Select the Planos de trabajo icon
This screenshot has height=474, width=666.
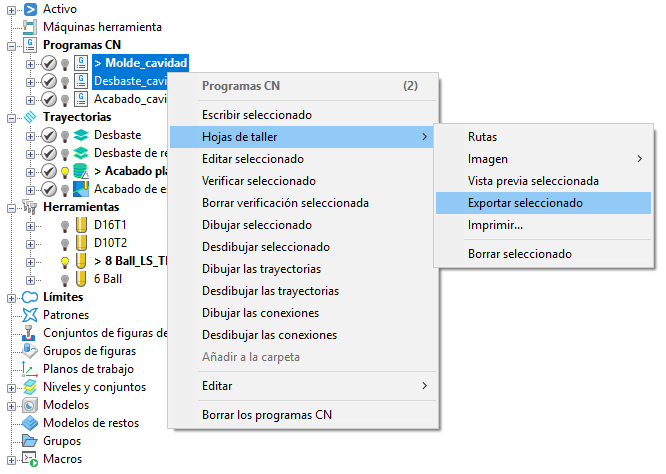29,369
